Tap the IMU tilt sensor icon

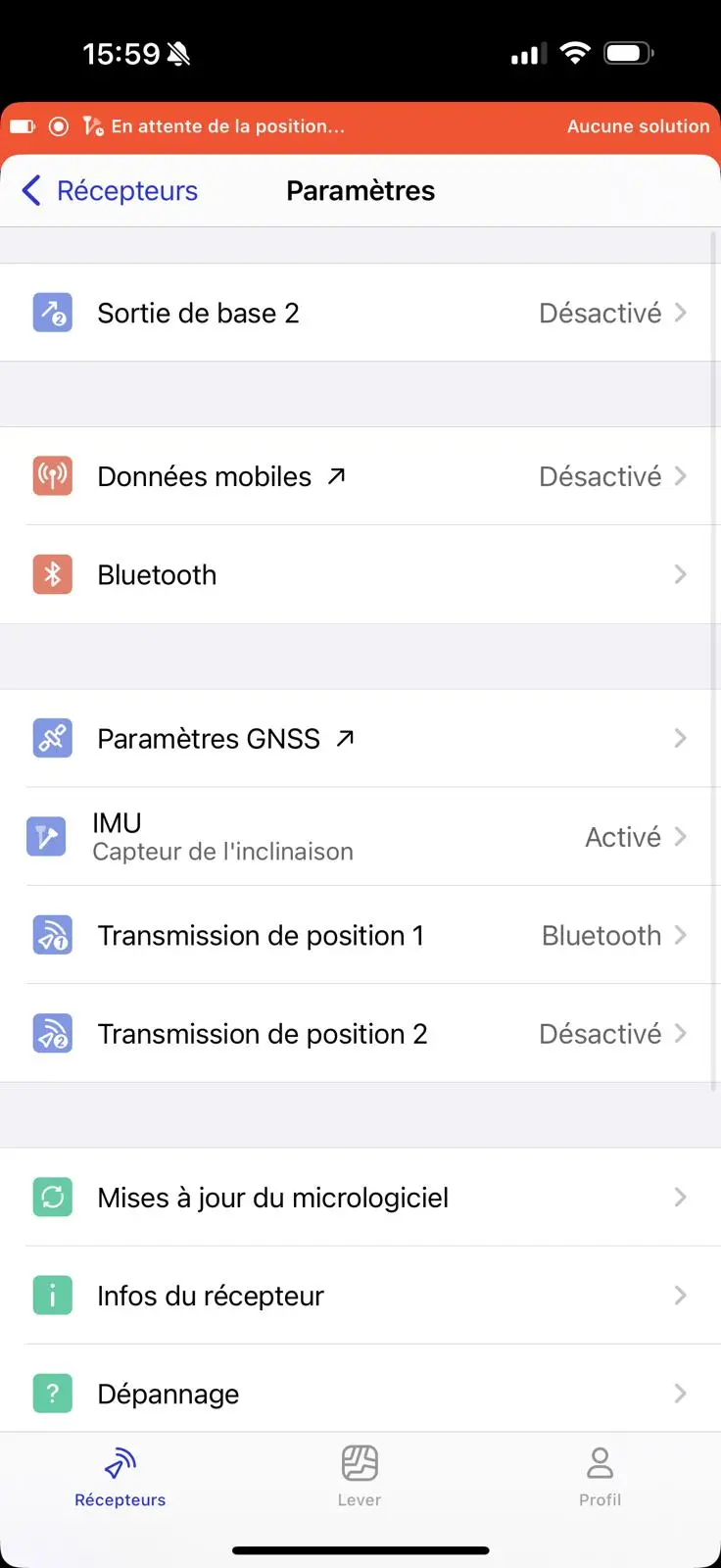[46, 837]
